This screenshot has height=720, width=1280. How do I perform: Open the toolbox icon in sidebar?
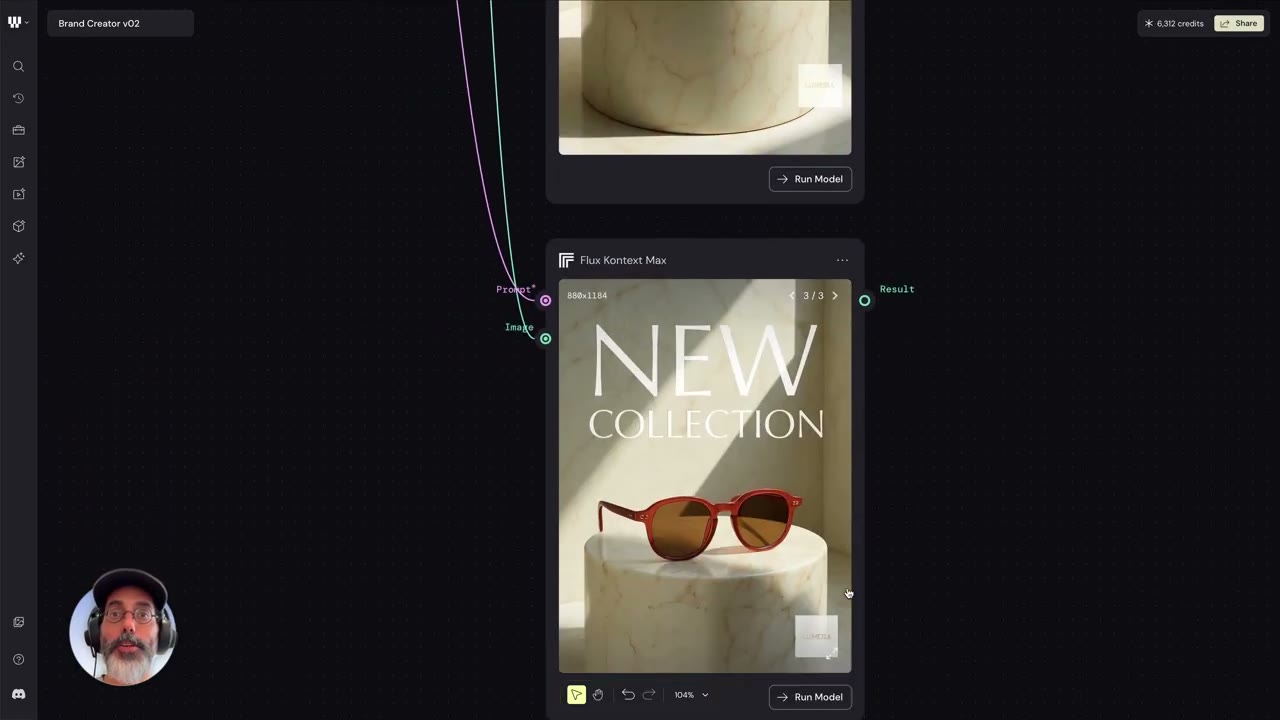coord(18,130)
